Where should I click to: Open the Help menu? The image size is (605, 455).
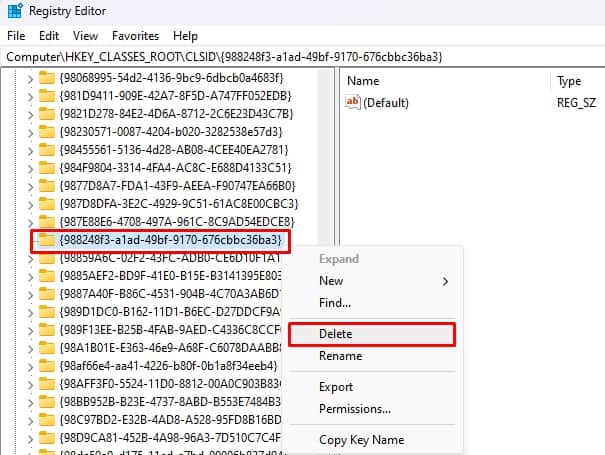[185, 36]
